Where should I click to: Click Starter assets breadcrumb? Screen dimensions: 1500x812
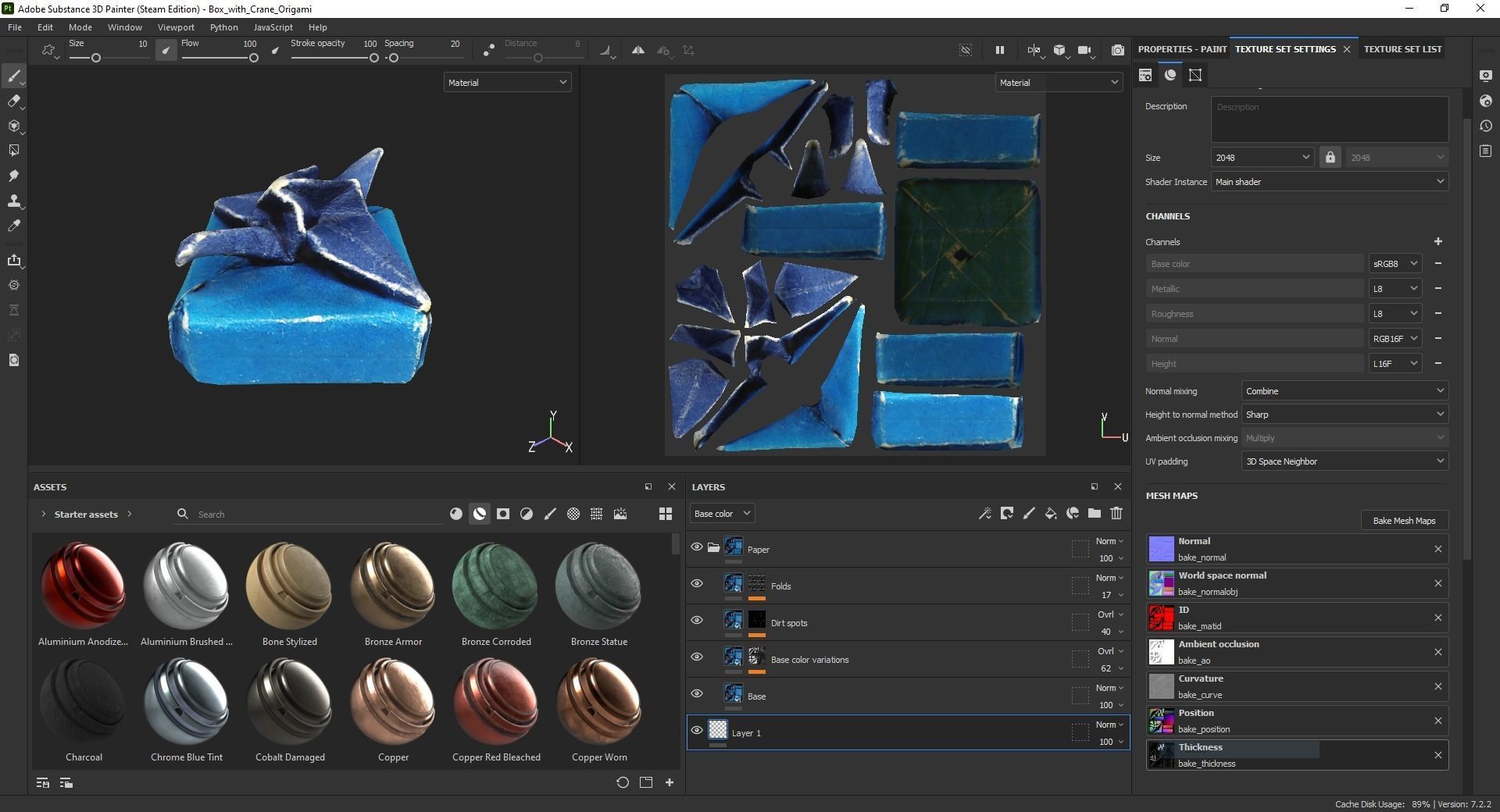tap(86, 514)
